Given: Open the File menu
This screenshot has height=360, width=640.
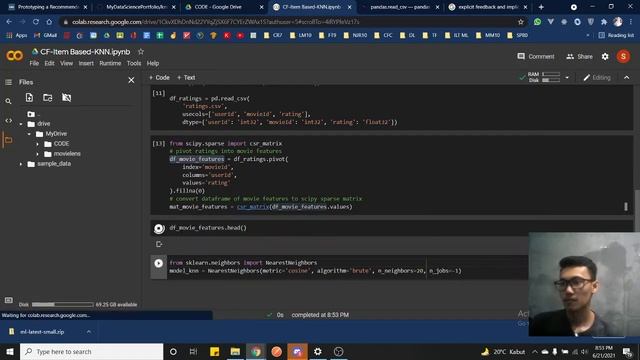Looking at the screenshot, I should 34,63.
